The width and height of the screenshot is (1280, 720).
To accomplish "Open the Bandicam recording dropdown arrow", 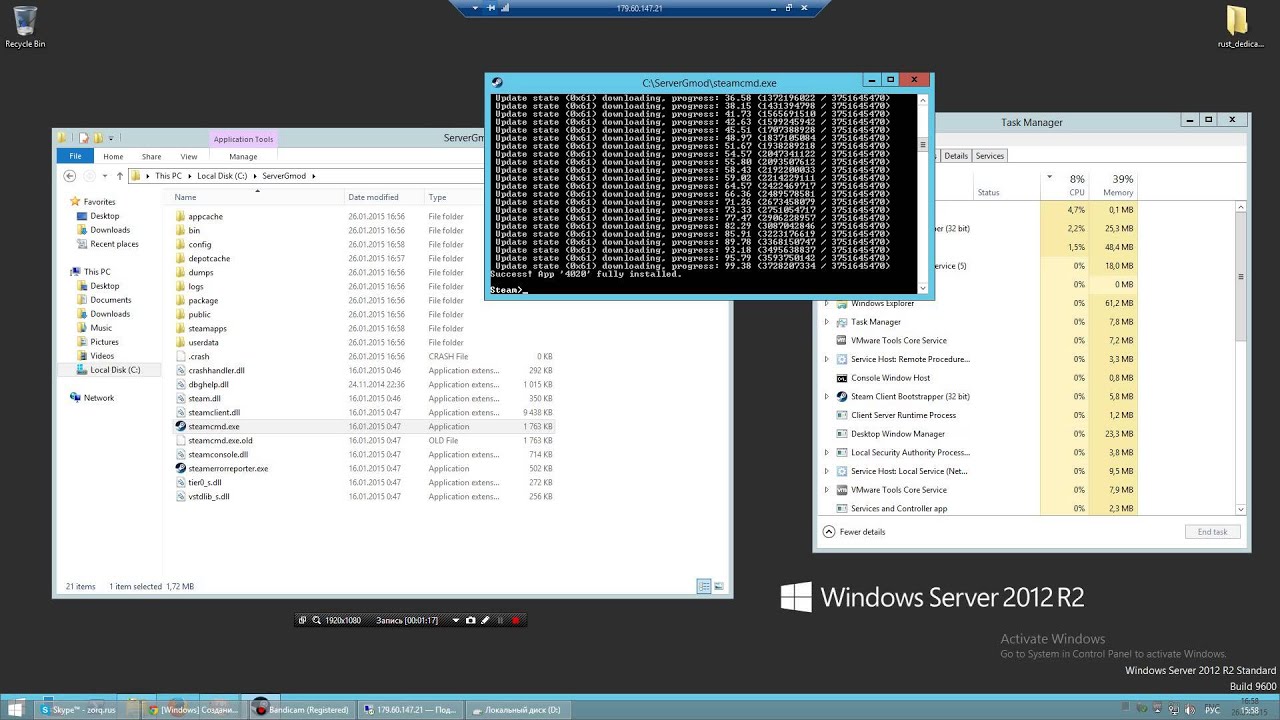I will (456, 620).
